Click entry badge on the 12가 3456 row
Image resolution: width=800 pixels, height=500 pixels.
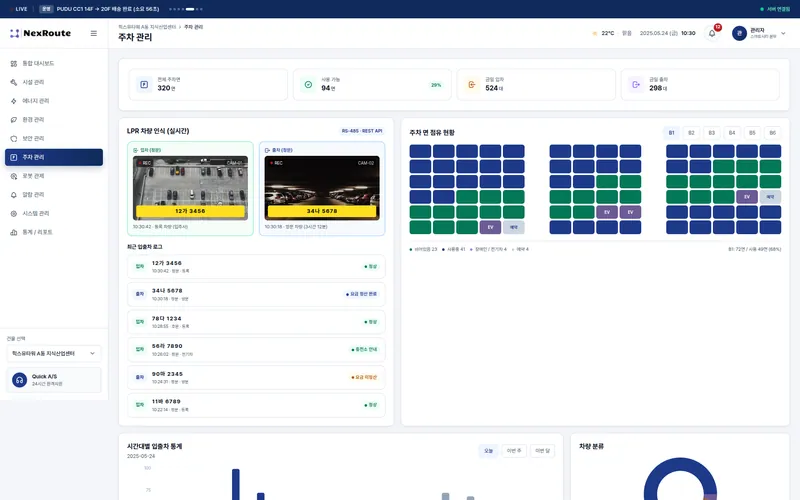click(139, 266)
